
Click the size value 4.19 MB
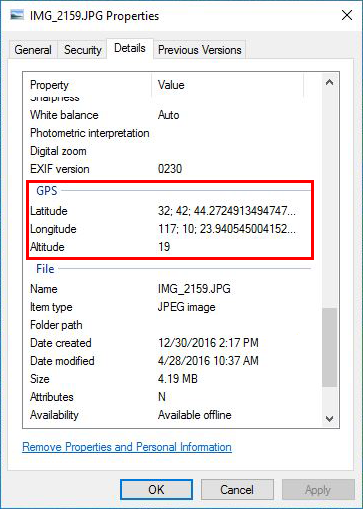click(178, 379)
